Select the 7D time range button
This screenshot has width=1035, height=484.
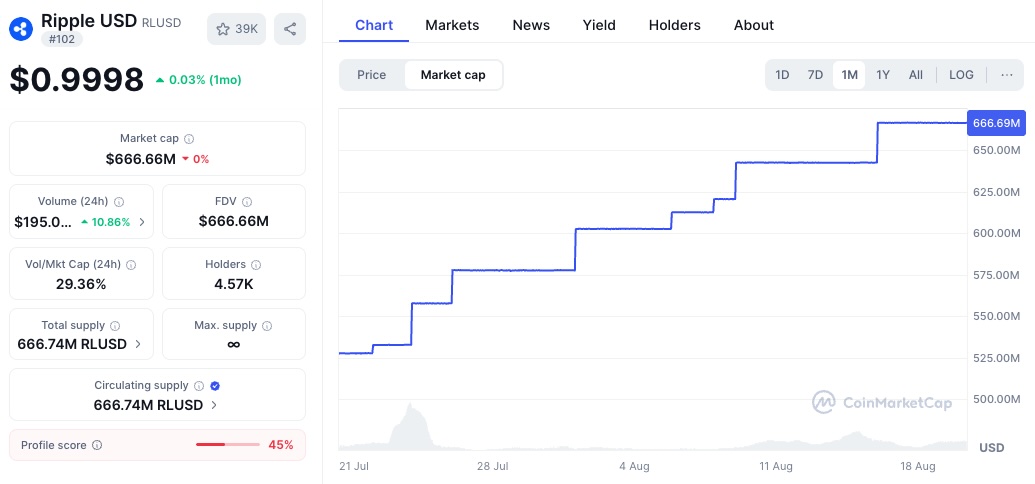[815, 75]
